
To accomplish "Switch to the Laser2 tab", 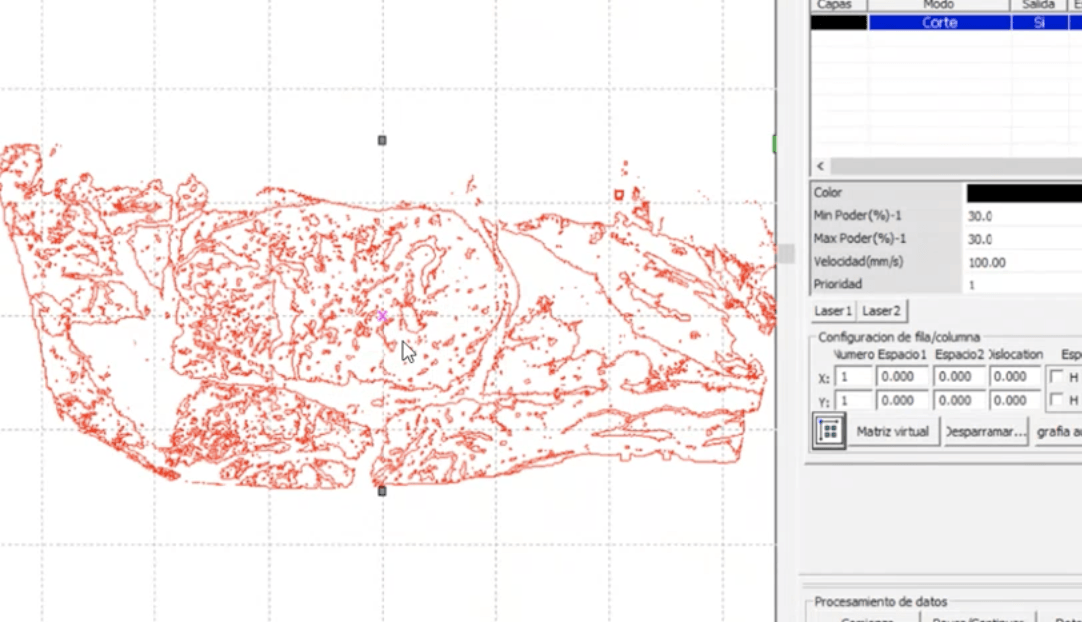I will 881,311.
